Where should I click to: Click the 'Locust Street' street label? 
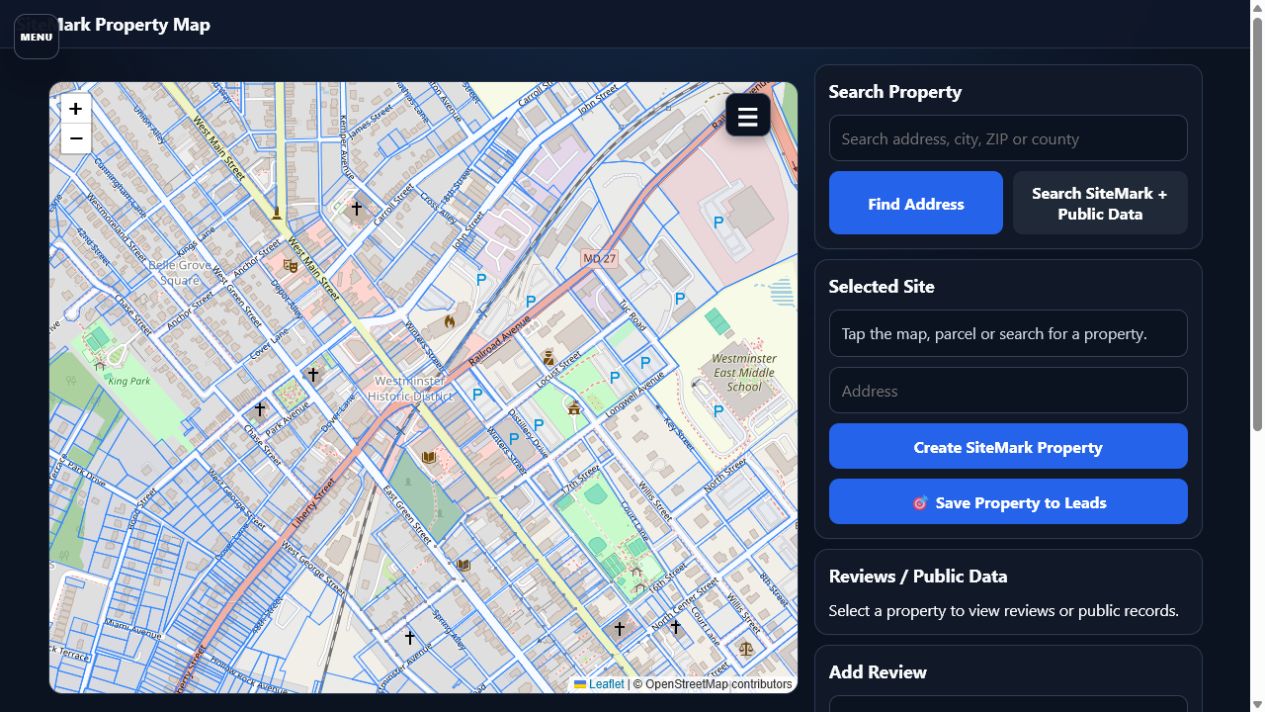[557, 371]
